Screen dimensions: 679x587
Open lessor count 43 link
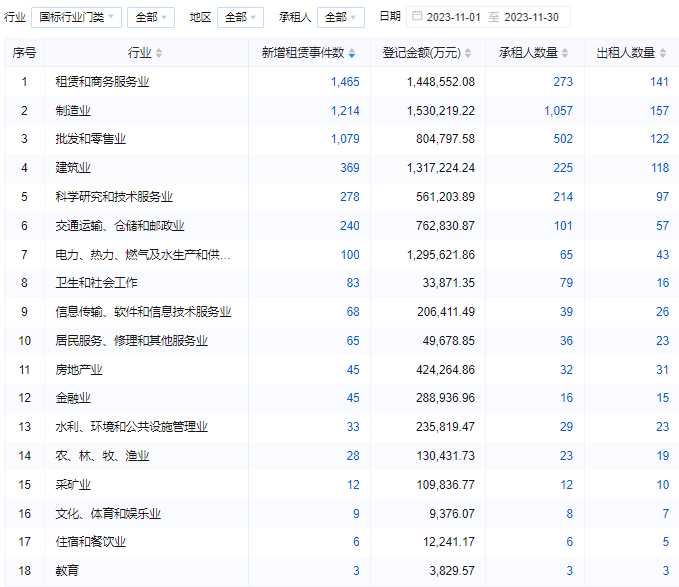[663, 255]
